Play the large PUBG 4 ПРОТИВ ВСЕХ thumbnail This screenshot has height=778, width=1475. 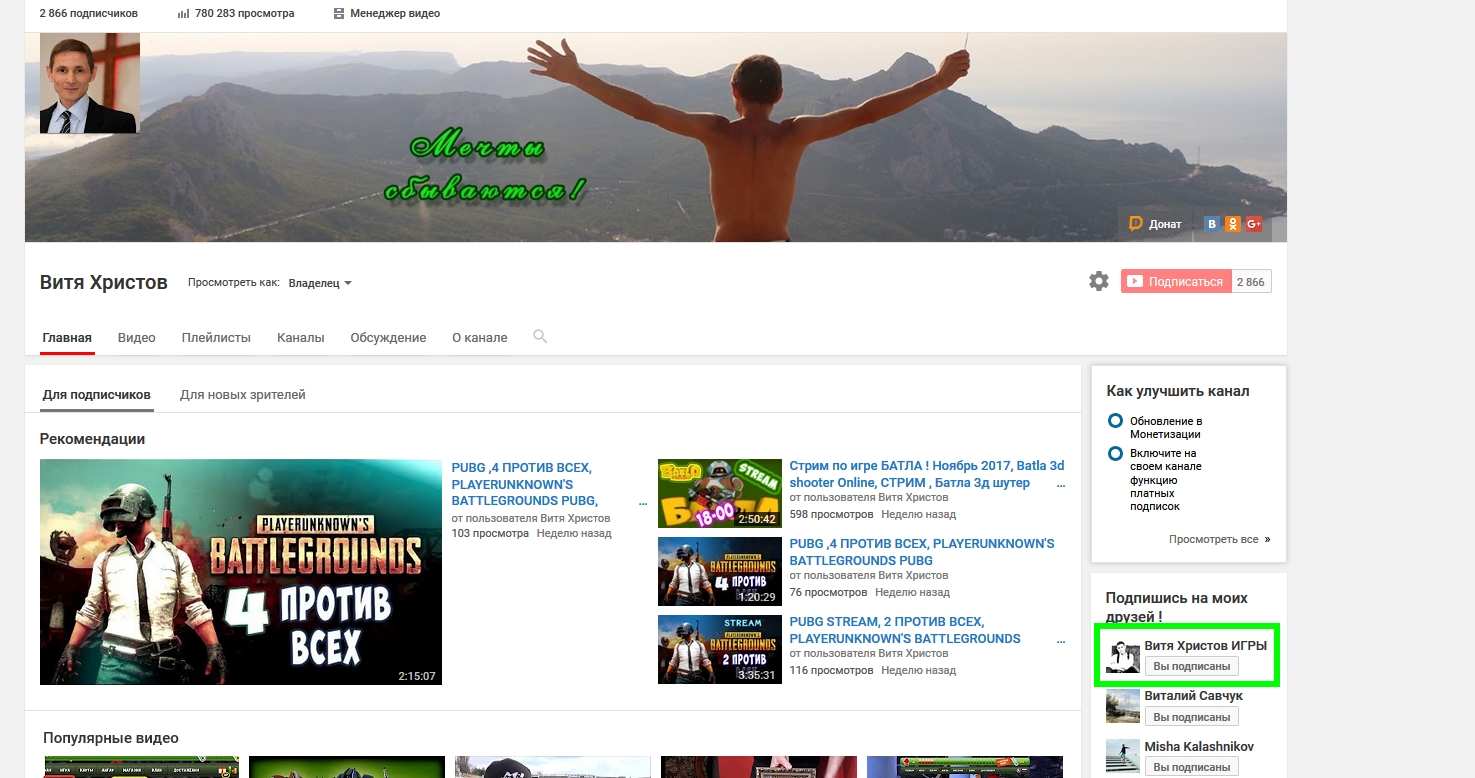coord(241,572)
